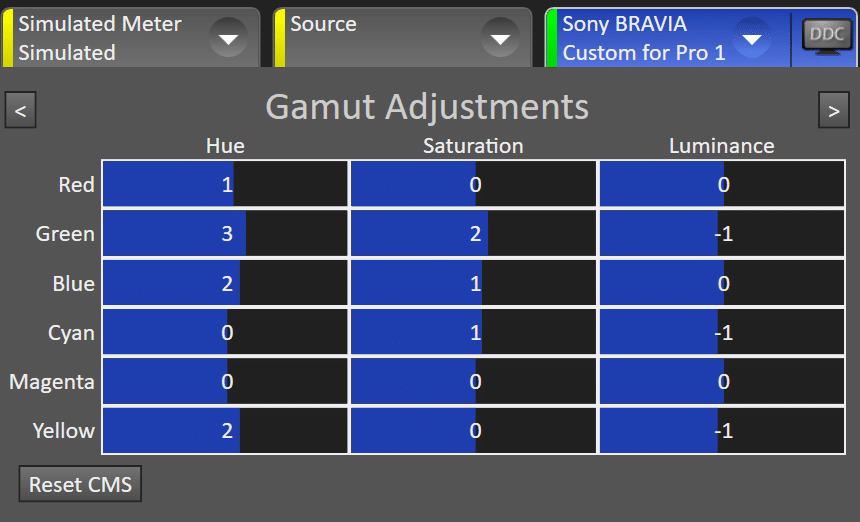Go to next page with right arrow

click(834, 110)
